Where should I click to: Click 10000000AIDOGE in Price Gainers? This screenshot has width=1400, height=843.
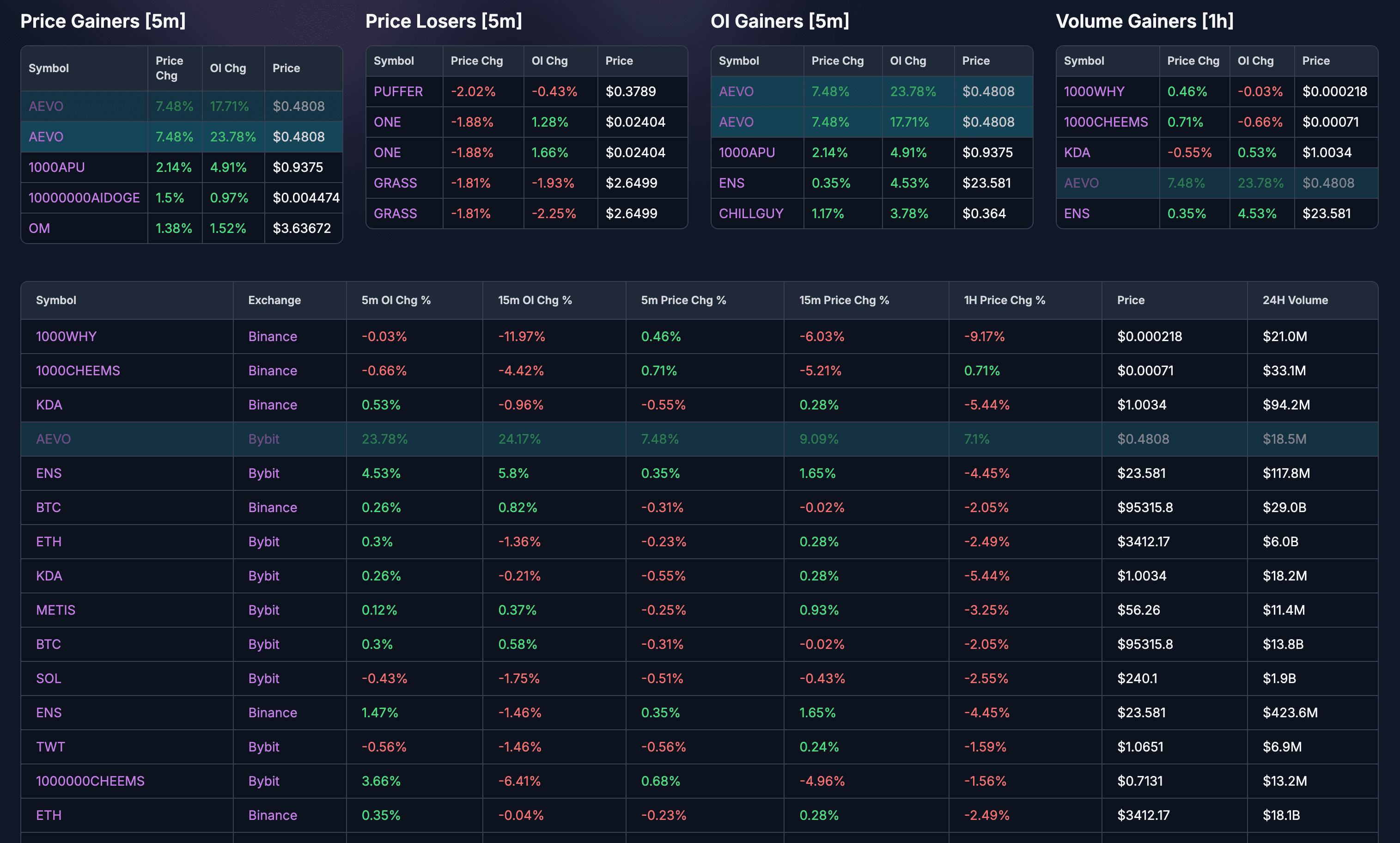pyautogui.click(x=84, y=198)
